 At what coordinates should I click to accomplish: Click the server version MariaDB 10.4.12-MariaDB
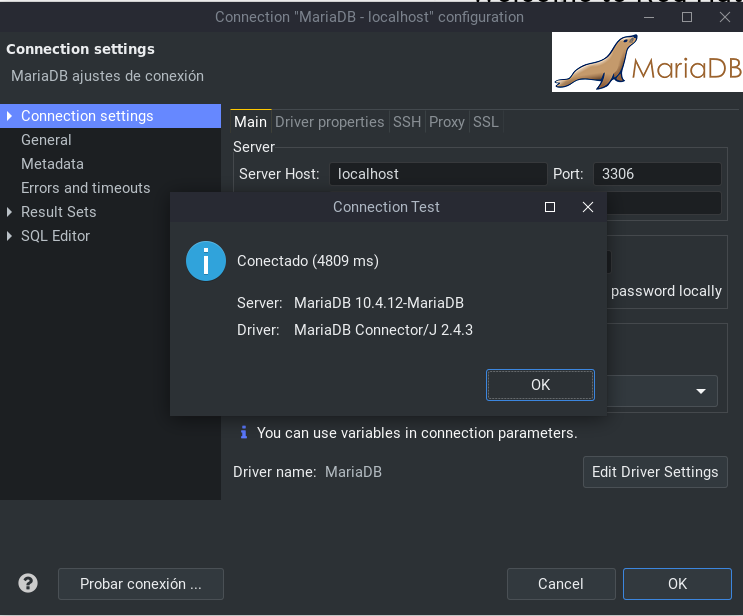tap(379, 303)
